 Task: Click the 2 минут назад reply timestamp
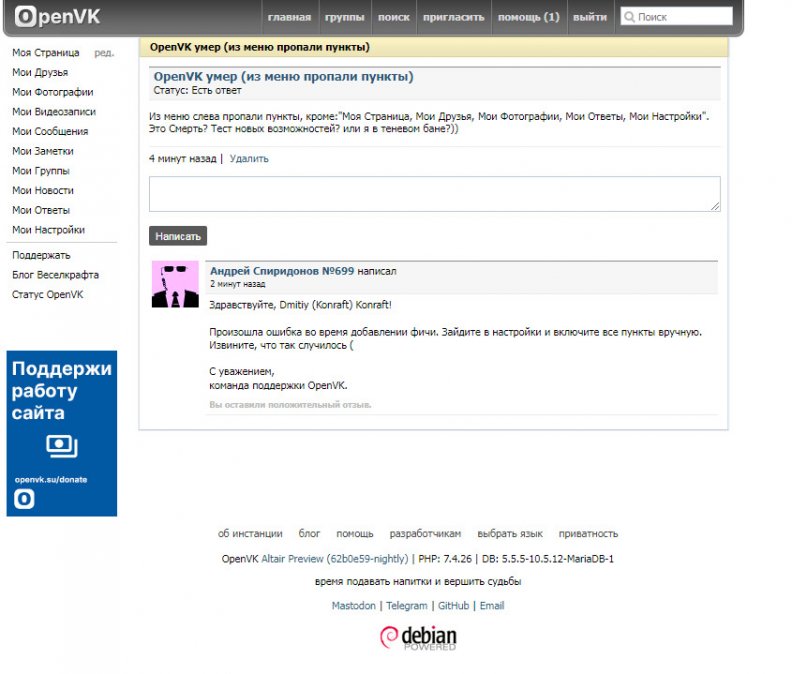(237, 284)
